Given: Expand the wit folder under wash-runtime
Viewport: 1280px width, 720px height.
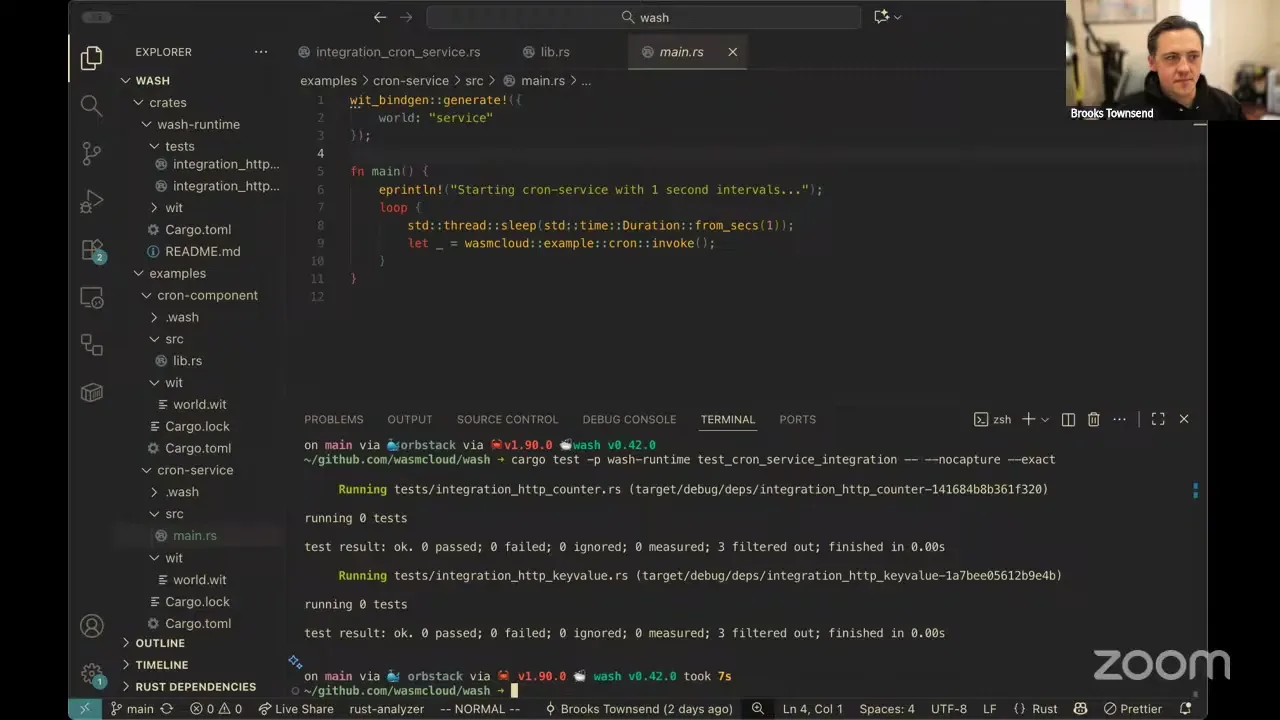Looking at the screenshot, I should coord(154,208).
